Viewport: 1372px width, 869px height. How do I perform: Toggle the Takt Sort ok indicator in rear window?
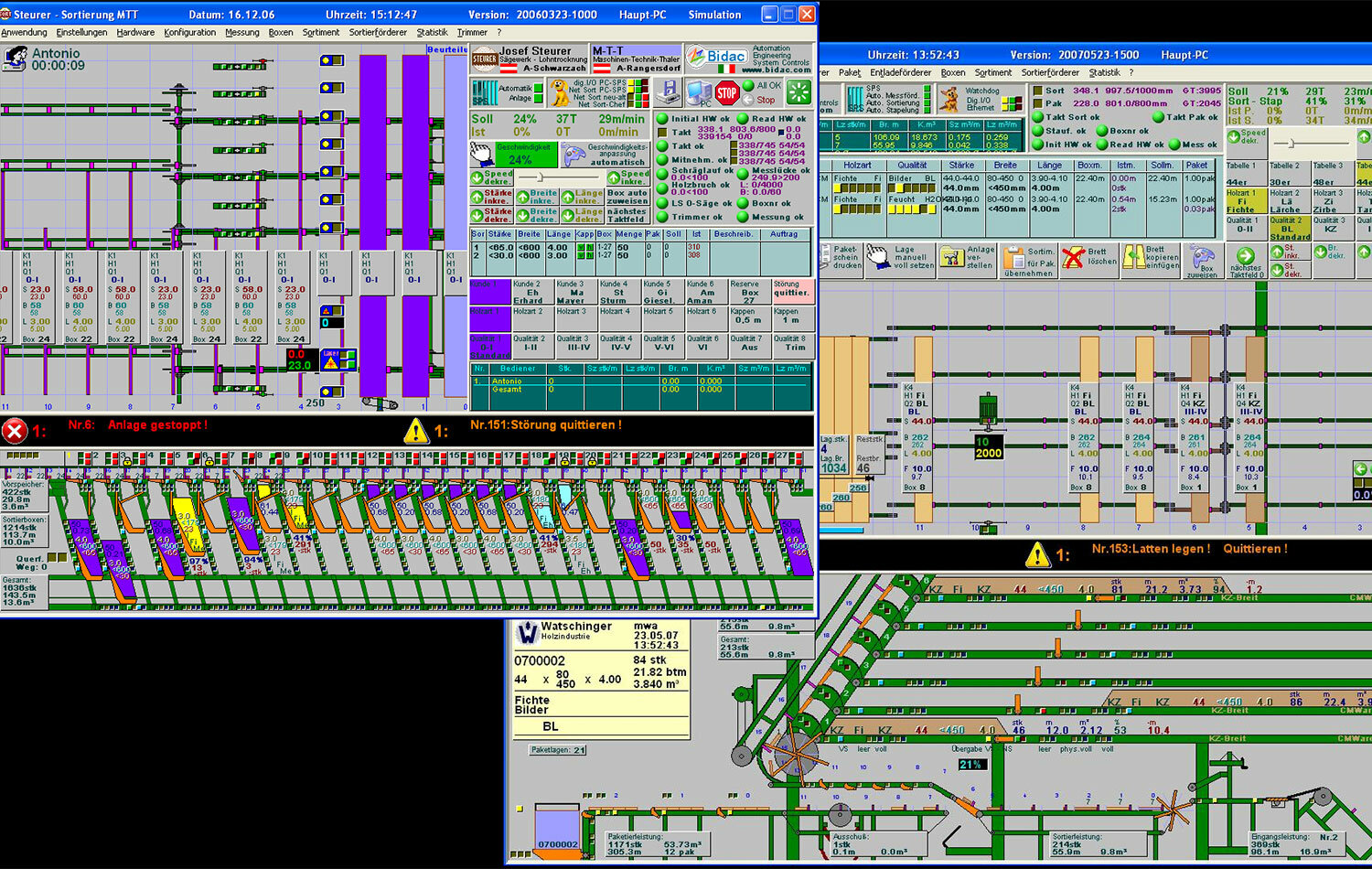point(1038,117)
